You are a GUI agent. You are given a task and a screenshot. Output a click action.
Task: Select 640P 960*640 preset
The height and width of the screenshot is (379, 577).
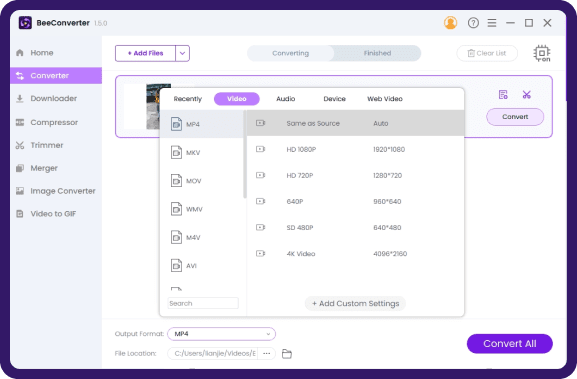click(355, 201)
